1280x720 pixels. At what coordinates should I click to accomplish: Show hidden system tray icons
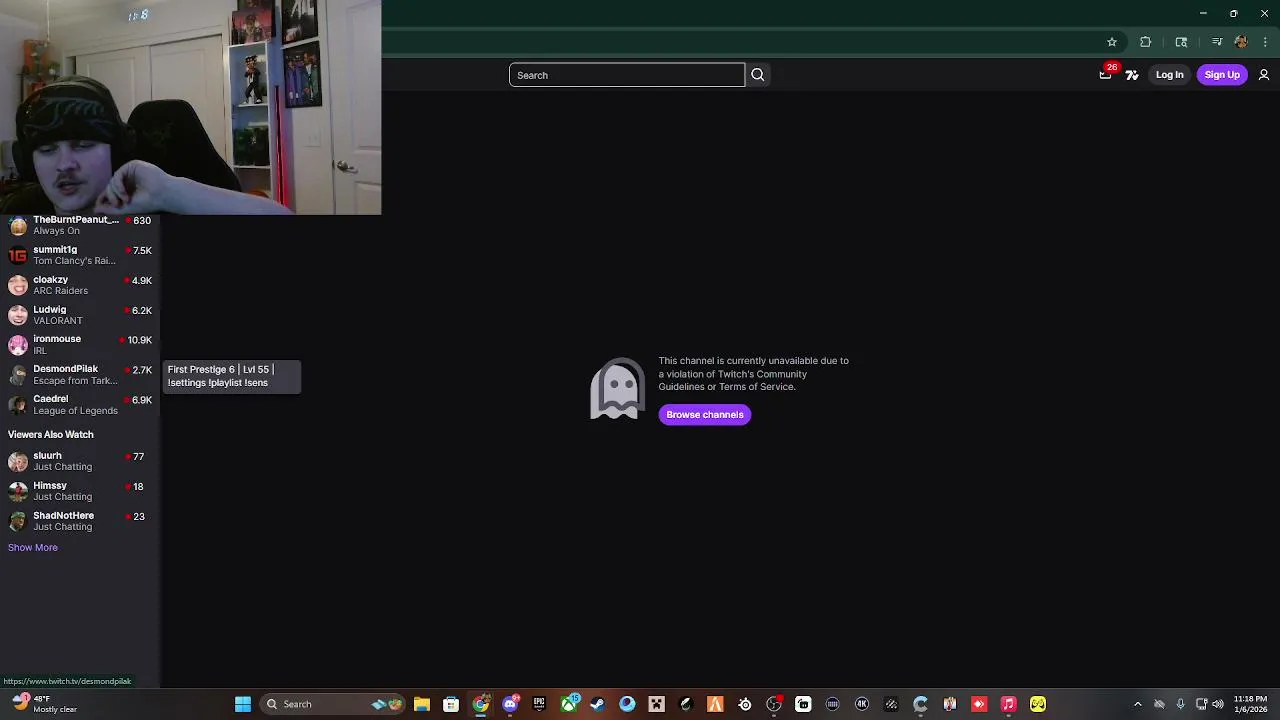click(x=1137, y=704)
